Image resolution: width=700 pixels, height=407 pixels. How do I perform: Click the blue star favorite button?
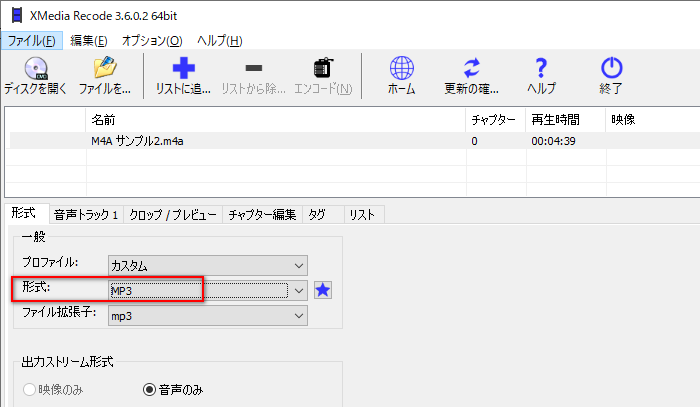pyautogui.click(x=322, y=291)
